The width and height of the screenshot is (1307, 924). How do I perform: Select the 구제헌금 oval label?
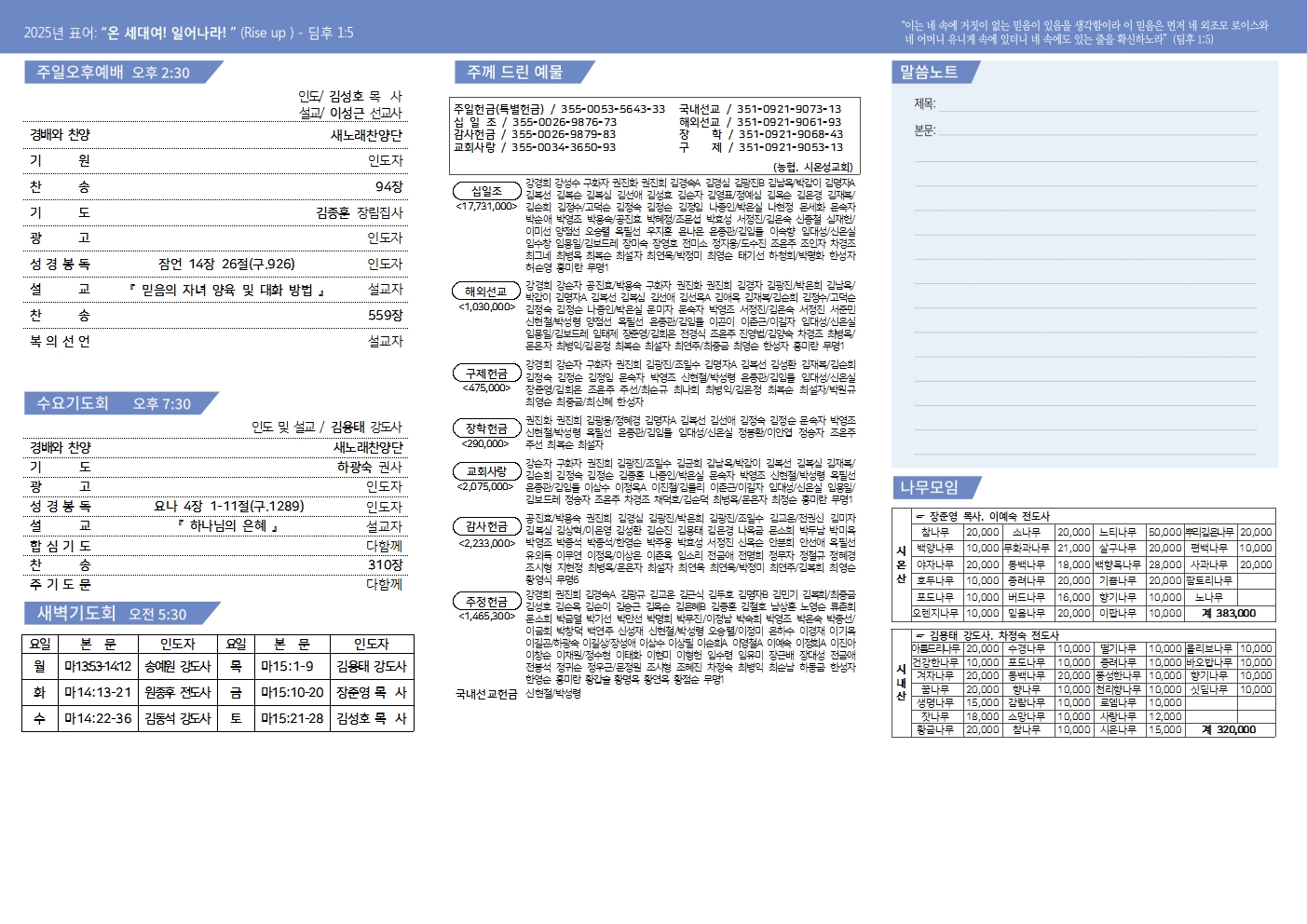pos(486,374)
